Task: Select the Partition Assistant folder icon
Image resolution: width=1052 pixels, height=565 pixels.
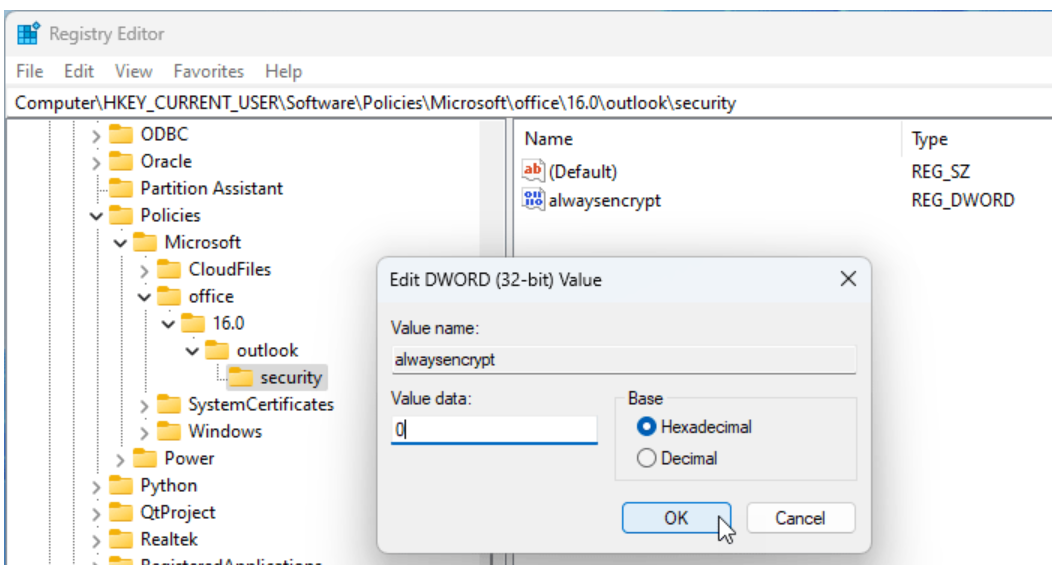Action: tap(121, 188)
